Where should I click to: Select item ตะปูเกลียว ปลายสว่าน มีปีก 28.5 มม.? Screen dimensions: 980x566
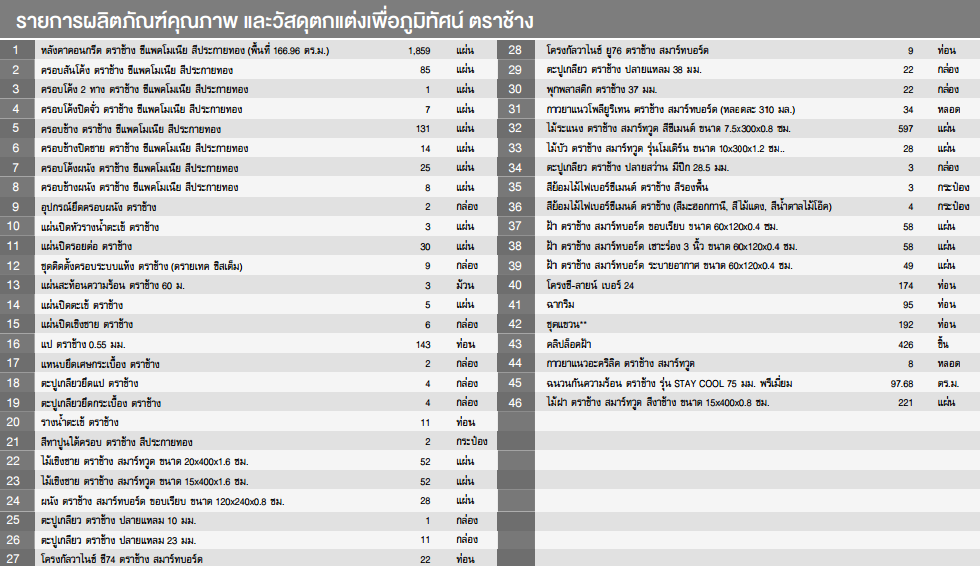tap(638, 168)
